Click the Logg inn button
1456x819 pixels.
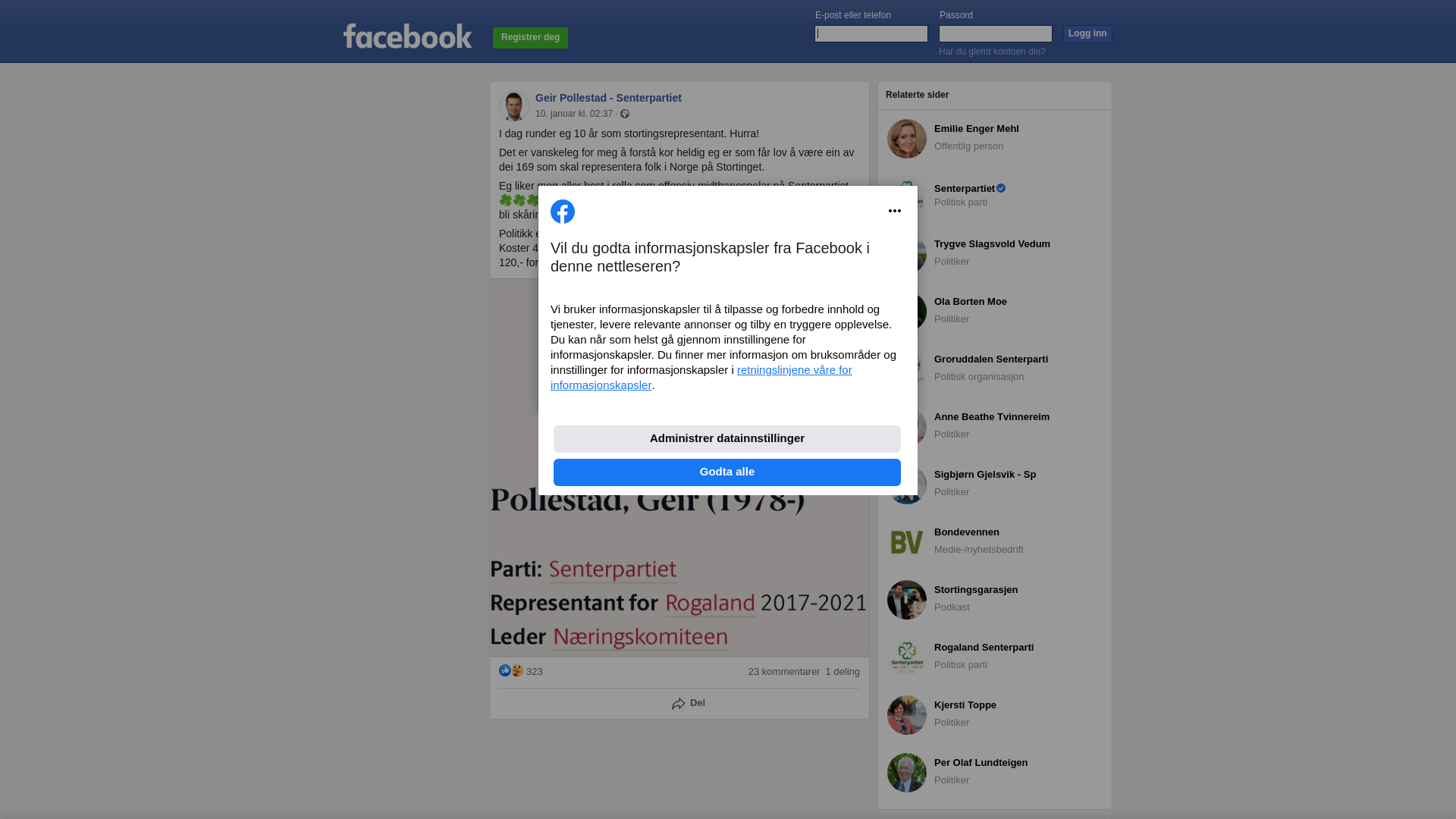(x=1087, y=34)
